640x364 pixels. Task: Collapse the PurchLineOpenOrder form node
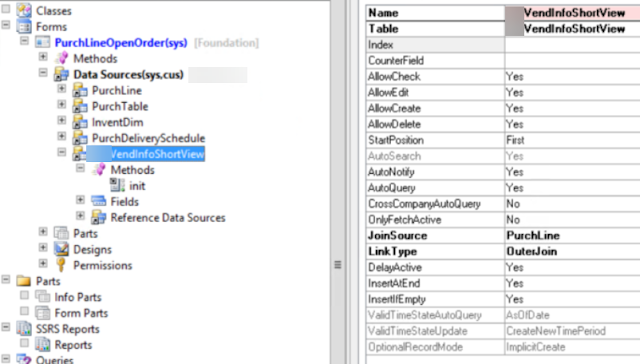pyautogui.click(x=24, y=40)
